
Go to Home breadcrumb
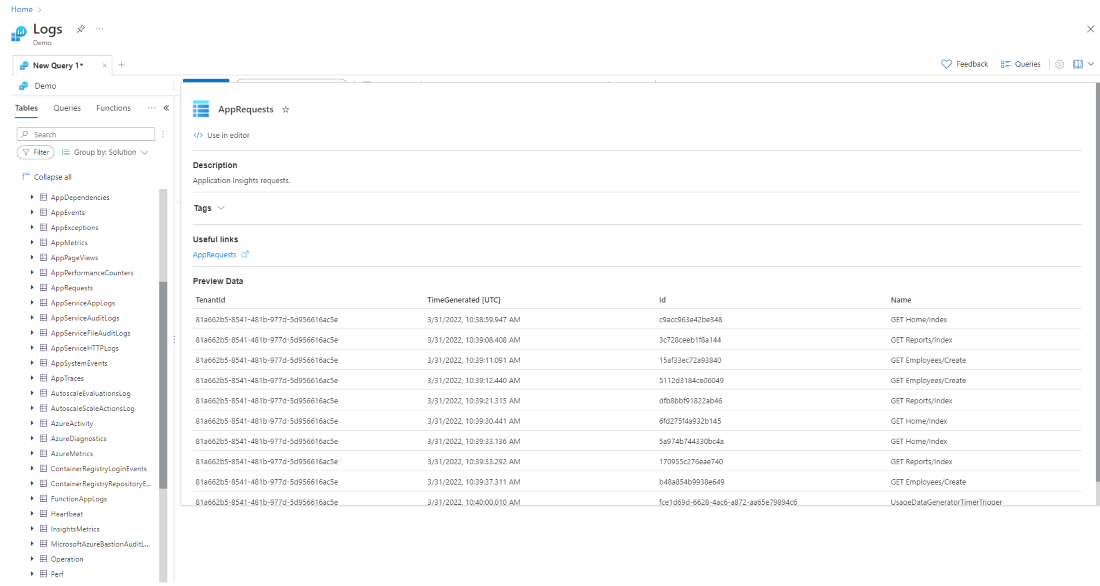point(22,9)
